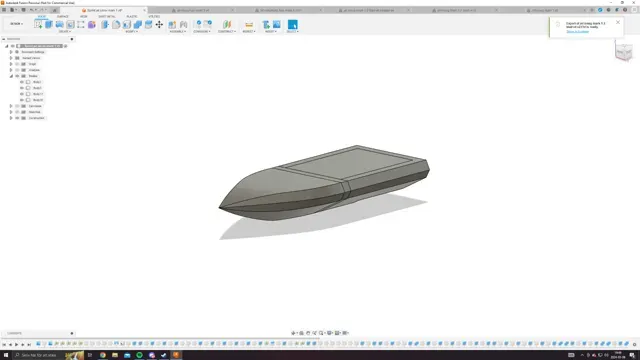Screen dimensions: 640x360
Task: Switch to the Utilities tab
Action: click(154, 16)
